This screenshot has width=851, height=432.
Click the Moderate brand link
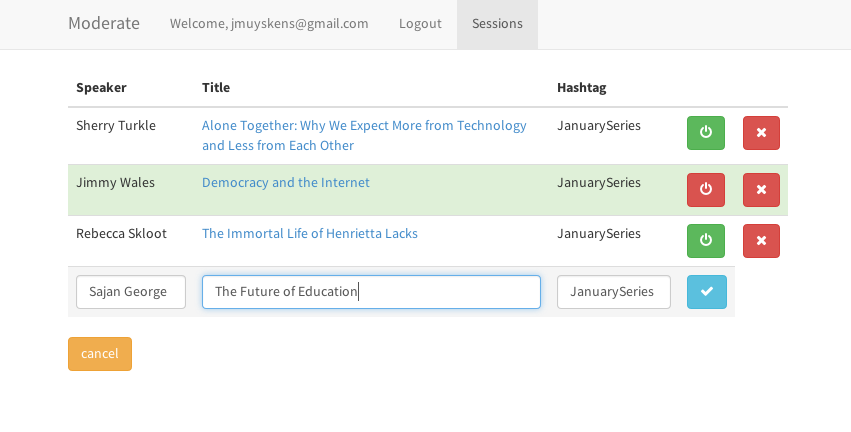pyautogui.click(x=104, y=24)
